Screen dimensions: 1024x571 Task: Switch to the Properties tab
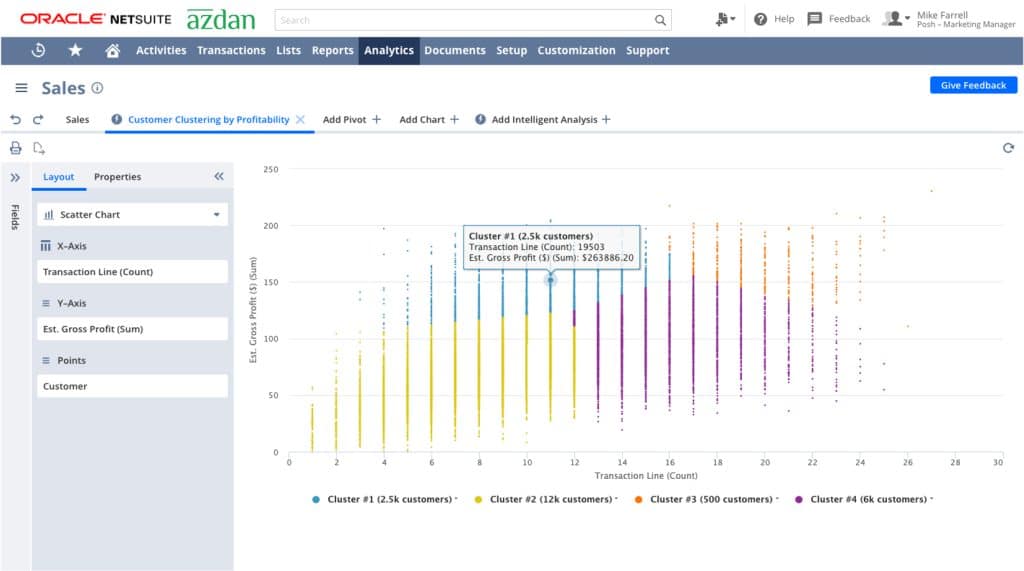118,177
